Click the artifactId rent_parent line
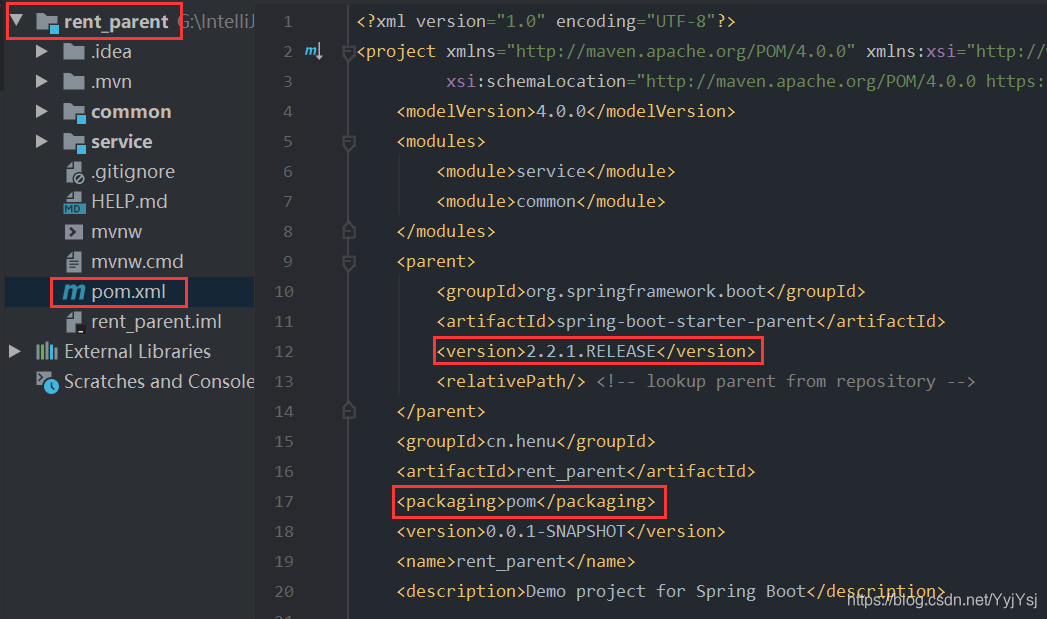 576,471
